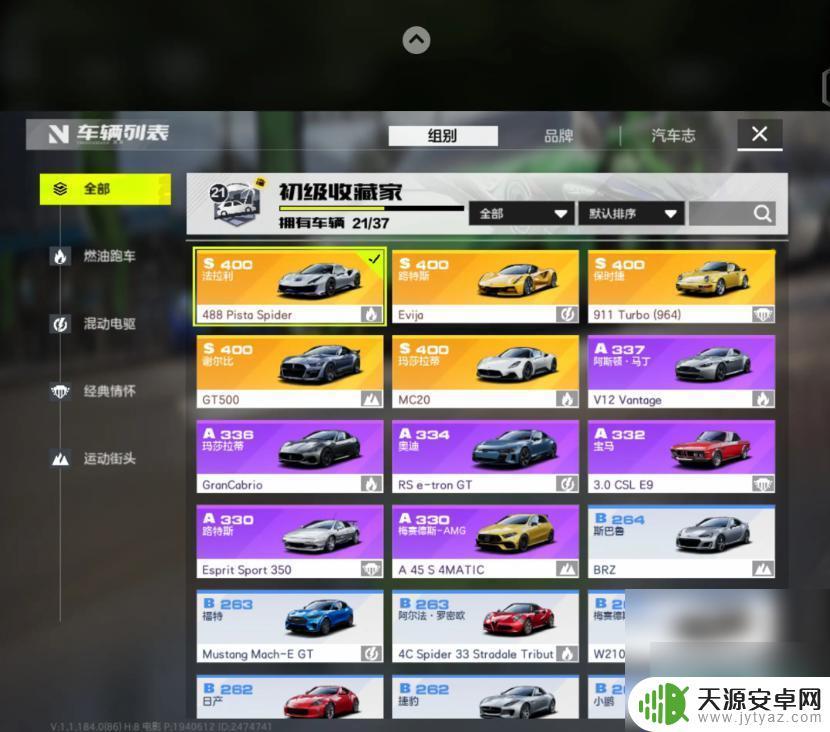Click the mountain icon beside 运动街头
This screenshot has height=732, width=830.
point(60,459)
